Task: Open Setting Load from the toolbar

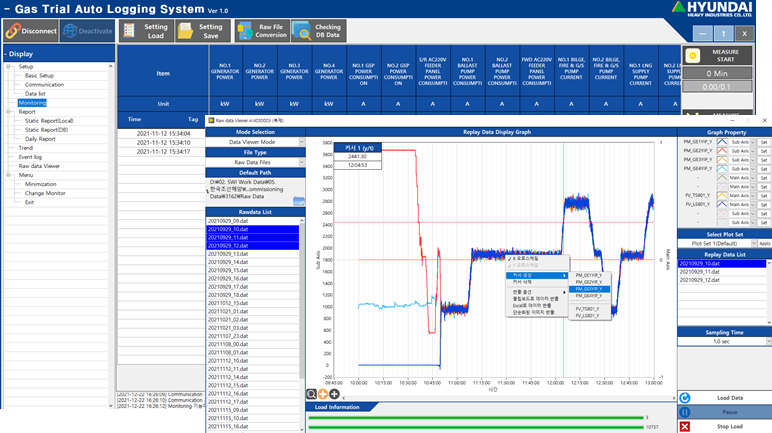Action: [x=145, y=30]
